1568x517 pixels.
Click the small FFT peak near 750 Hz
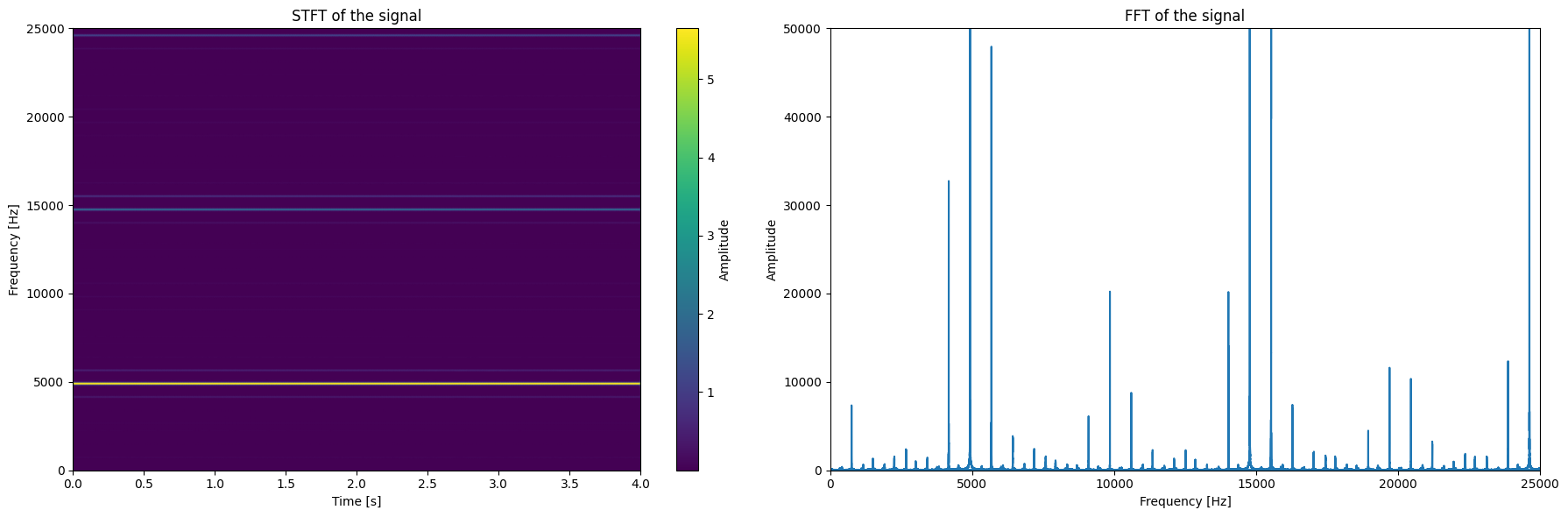click(851, 437)
